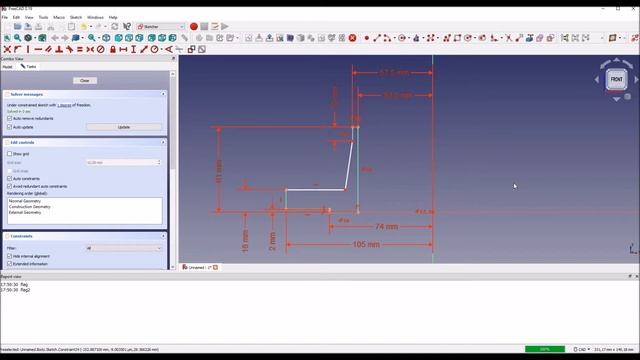Viewport: 640px width, 360px height.
Task: Enable the Show grid checkbox
Action: pos(9,154)
